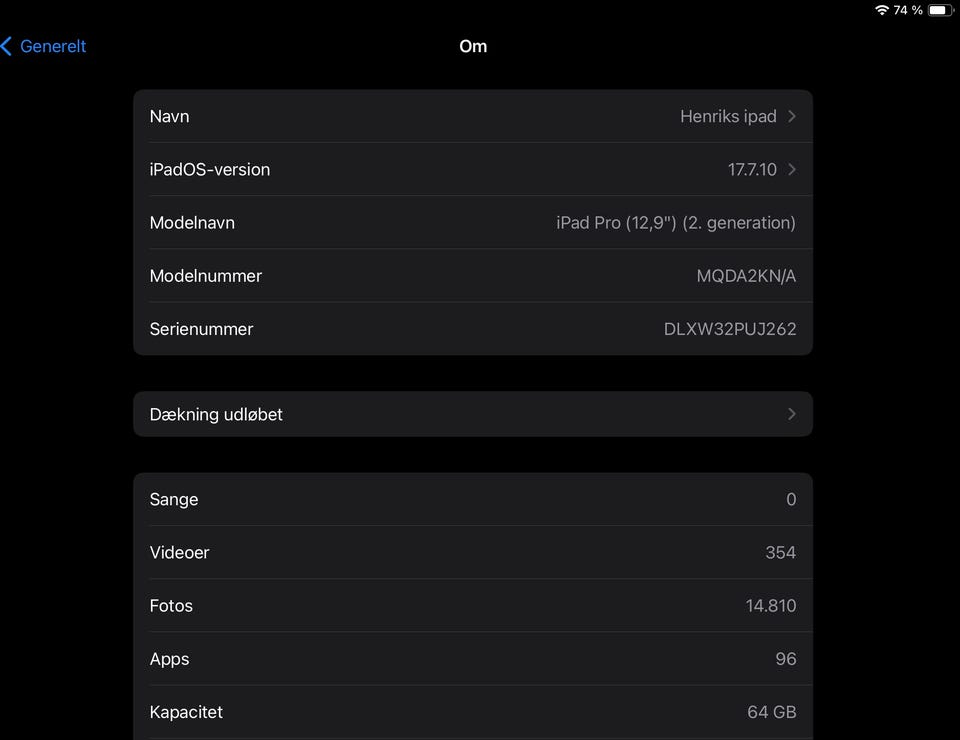Tap the Henriks ipad device name

pos(728,116)
